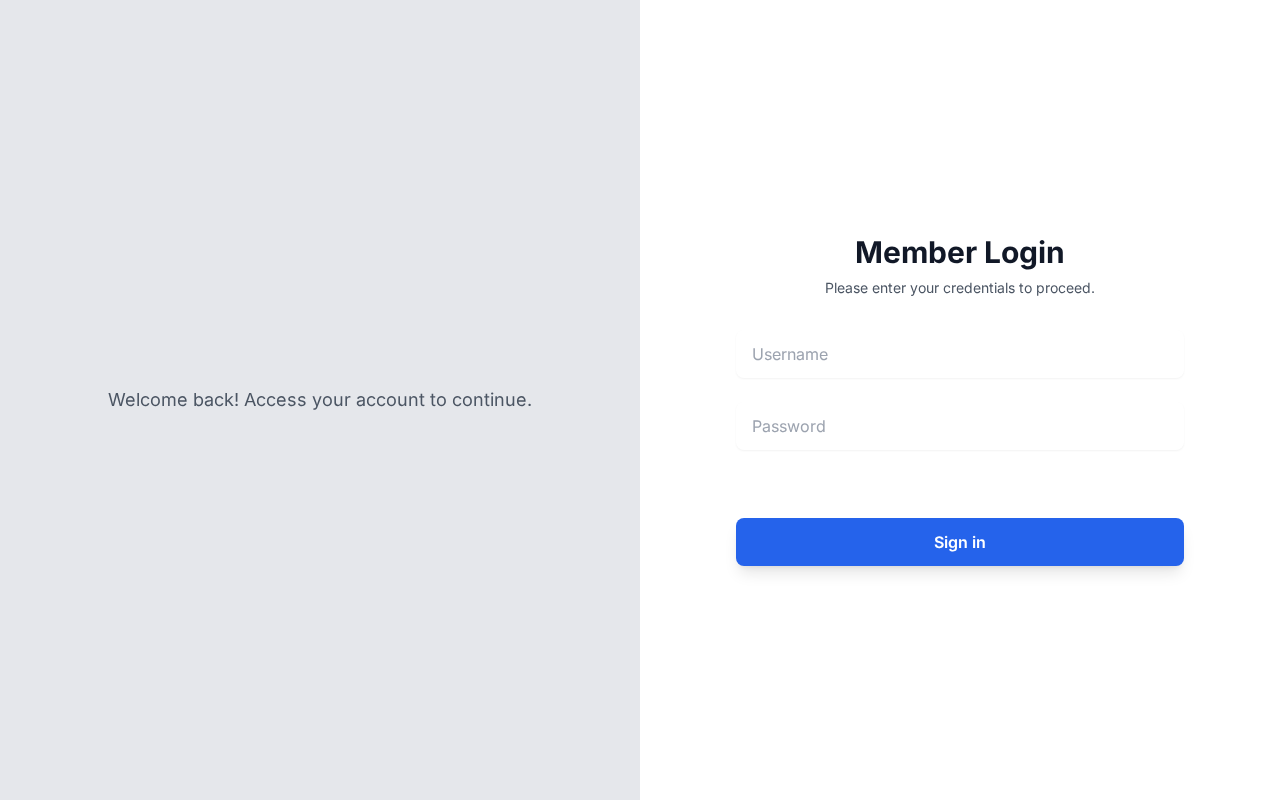This screenshot has width=1280, height=800.
Task: Click the word 'Member' in the heading
Action: (915, 252)
